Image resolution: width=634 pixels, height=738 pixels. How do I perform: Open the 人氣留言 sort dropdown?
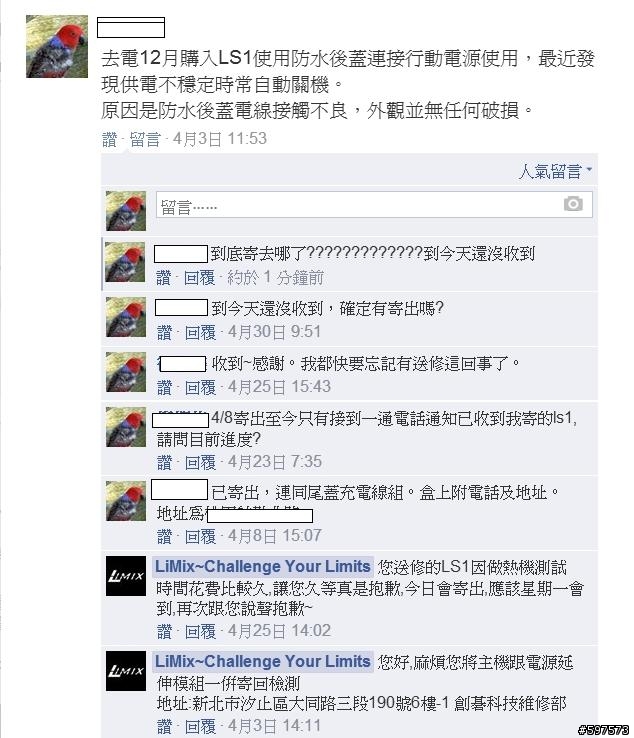coord(555,171)
